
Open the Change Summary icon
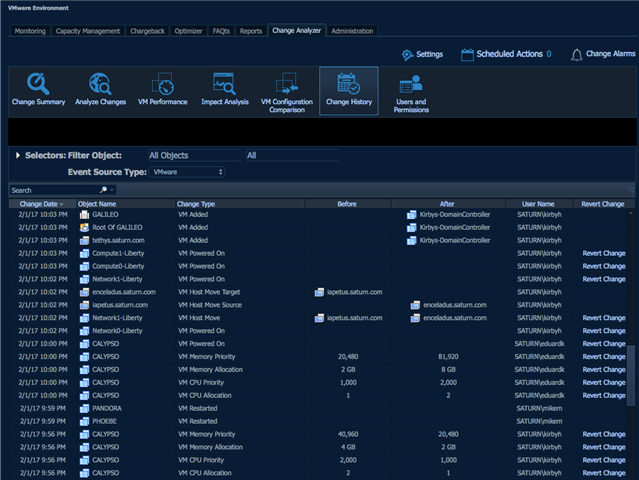(x=38, y=84)
